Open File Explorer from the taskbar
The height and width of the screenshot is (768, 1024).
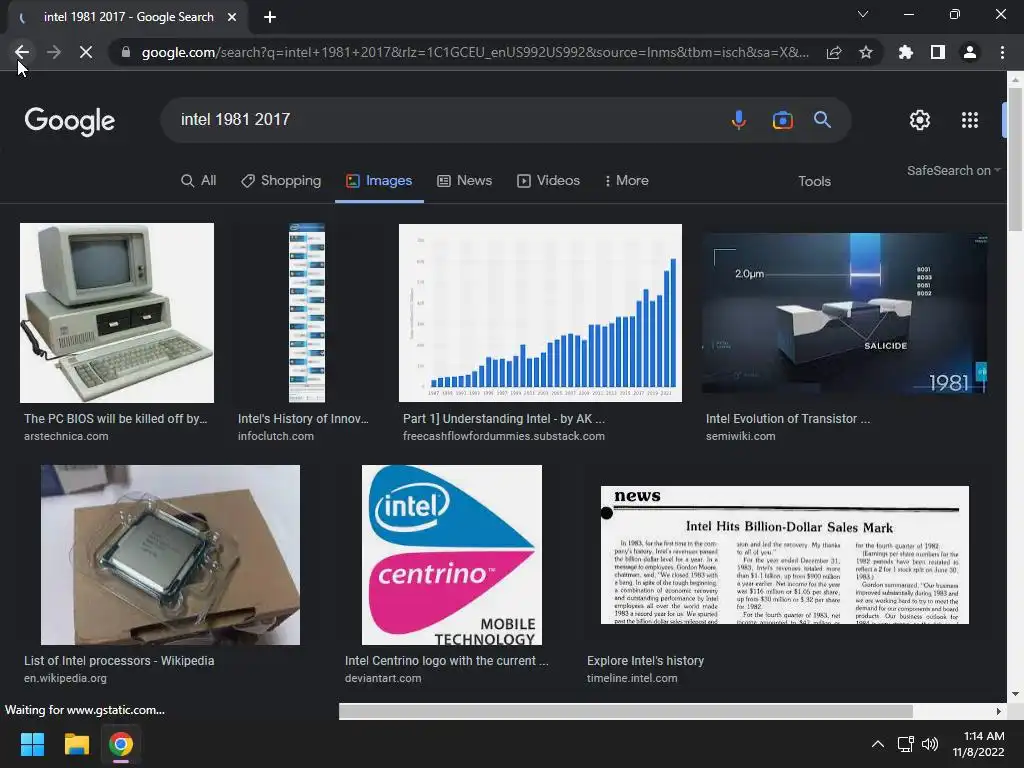pyautogui.click(x=76, y=744)
